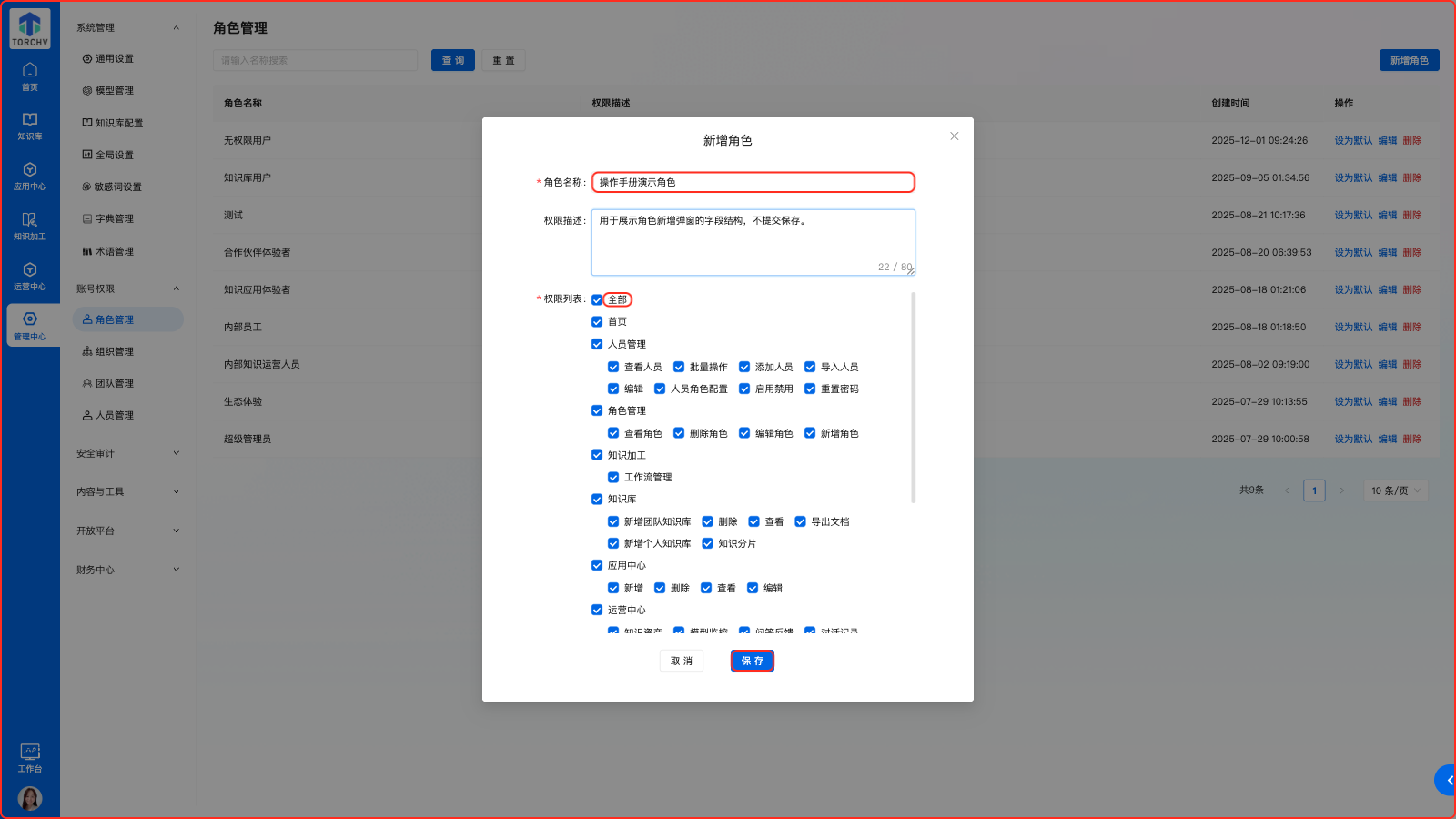Click the user avatar at bottom left
The image size is (1456, 819).
pyautogui.click(x=30, y=798)
